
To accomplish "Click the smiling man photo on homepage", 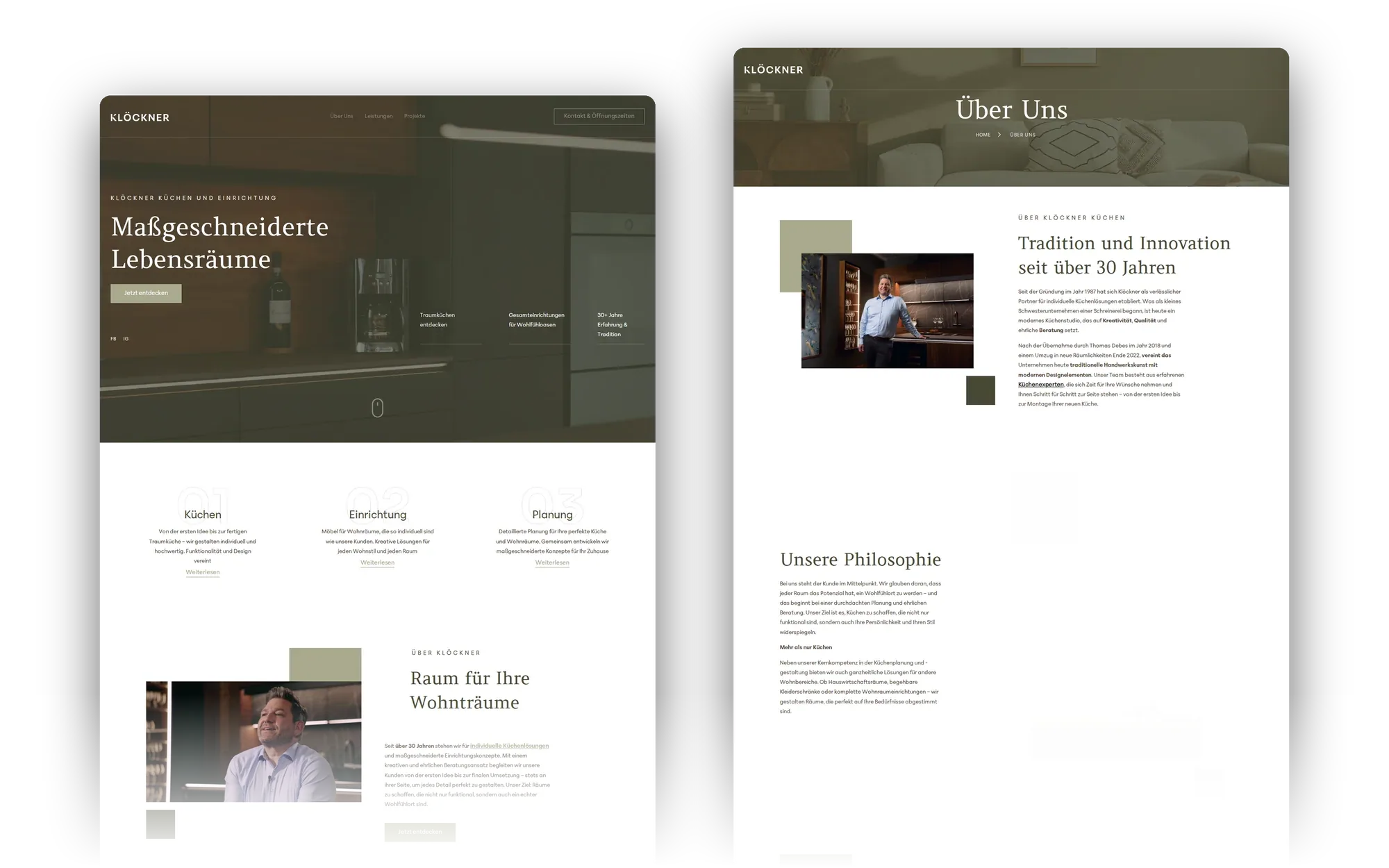I will [253, 742].
